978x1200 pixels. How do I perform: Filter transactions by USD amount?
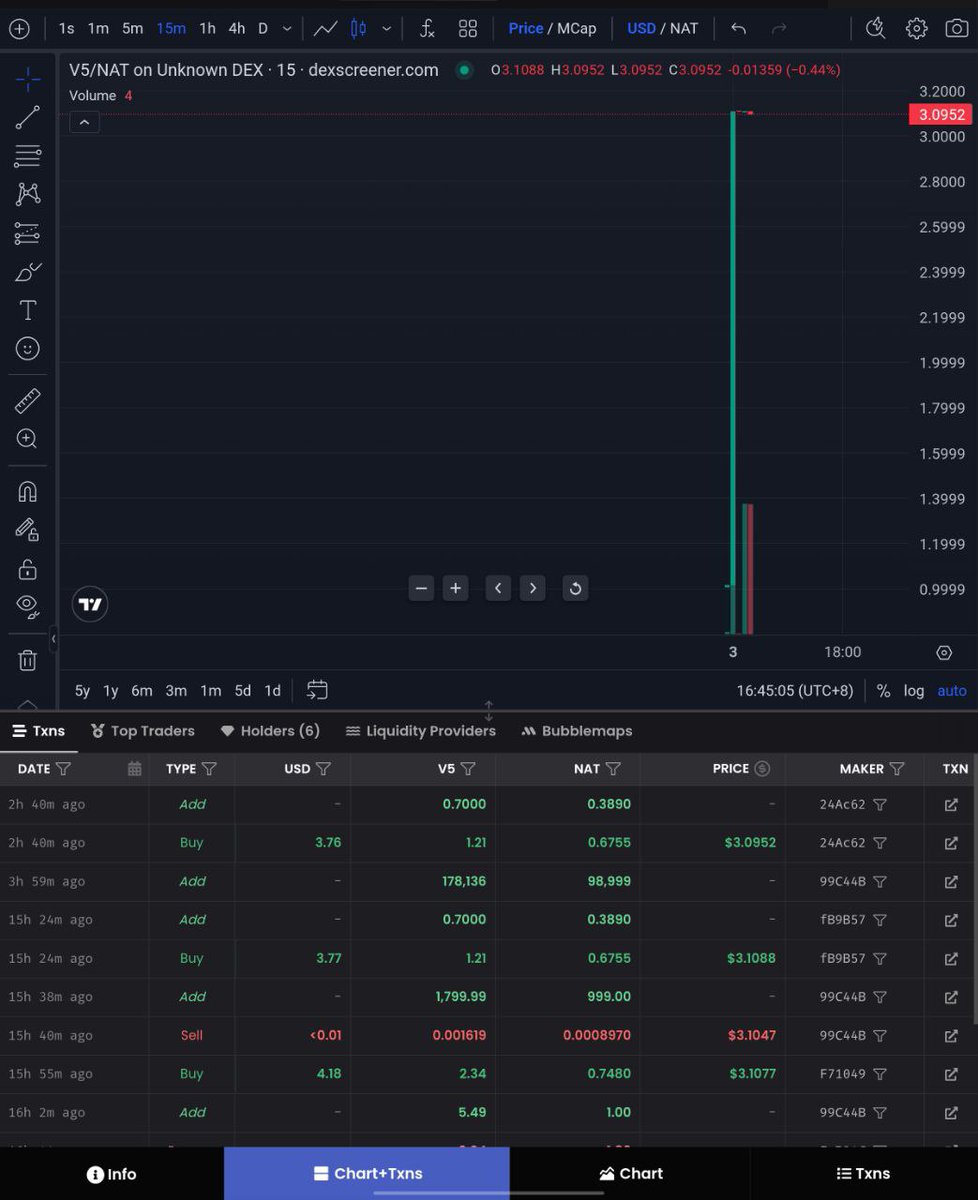click(323, 769)
